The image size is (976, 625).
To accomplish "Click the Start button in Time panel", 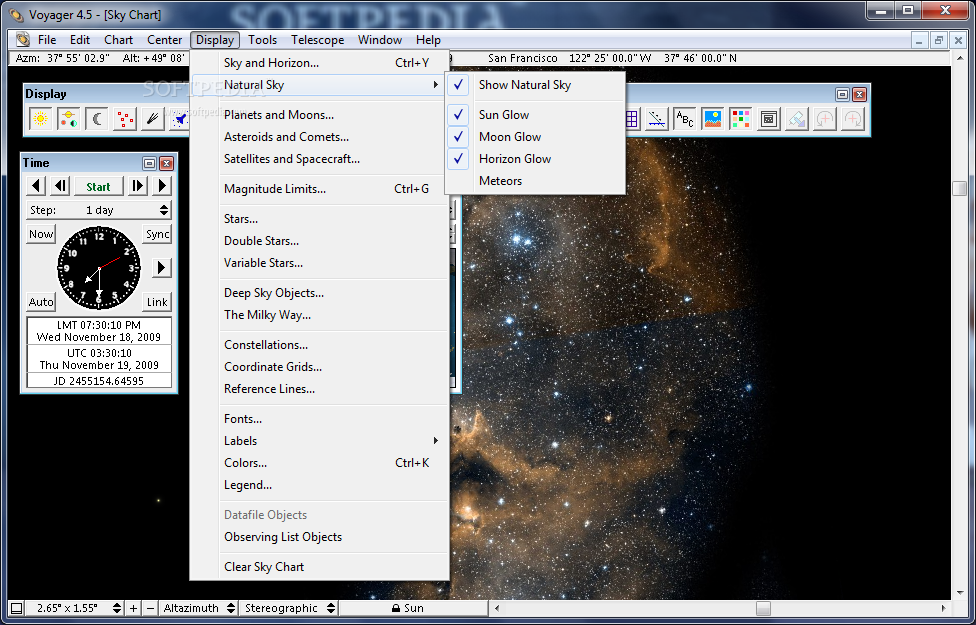I will tap(98, 186).
